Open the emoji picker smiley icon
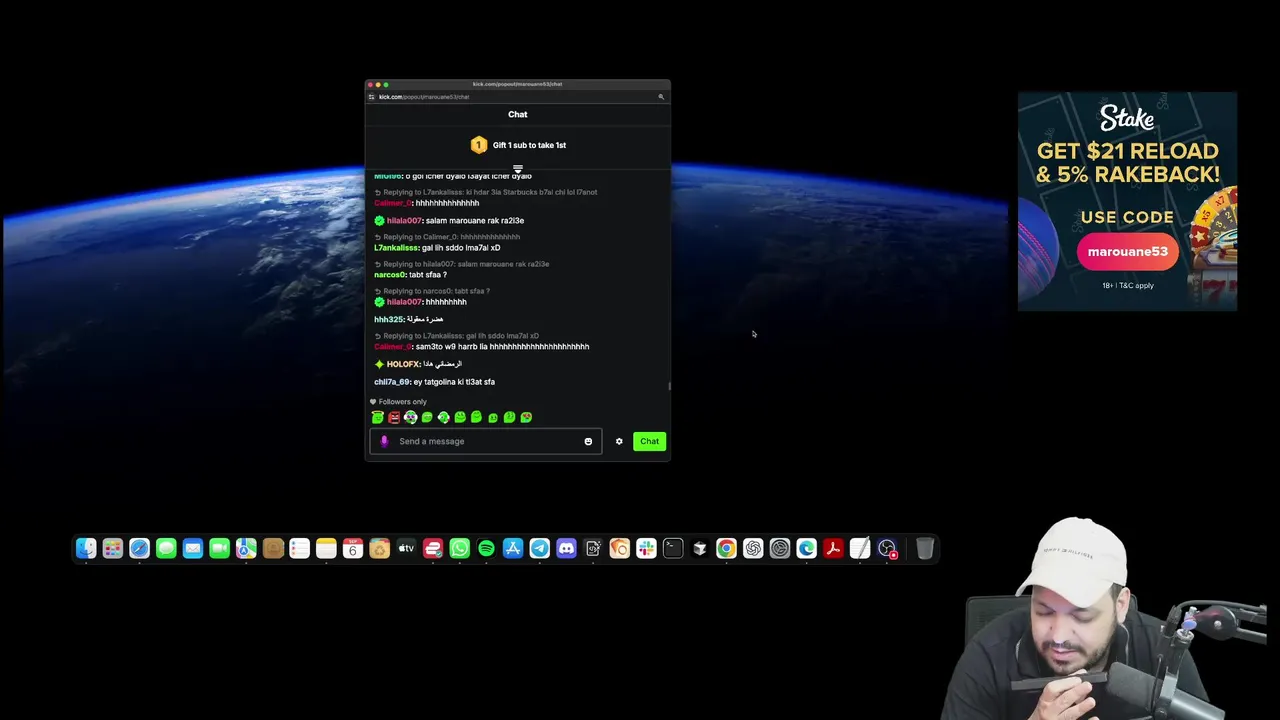Viewport: 1280px width, 720px height. click(x=588, y=441)
